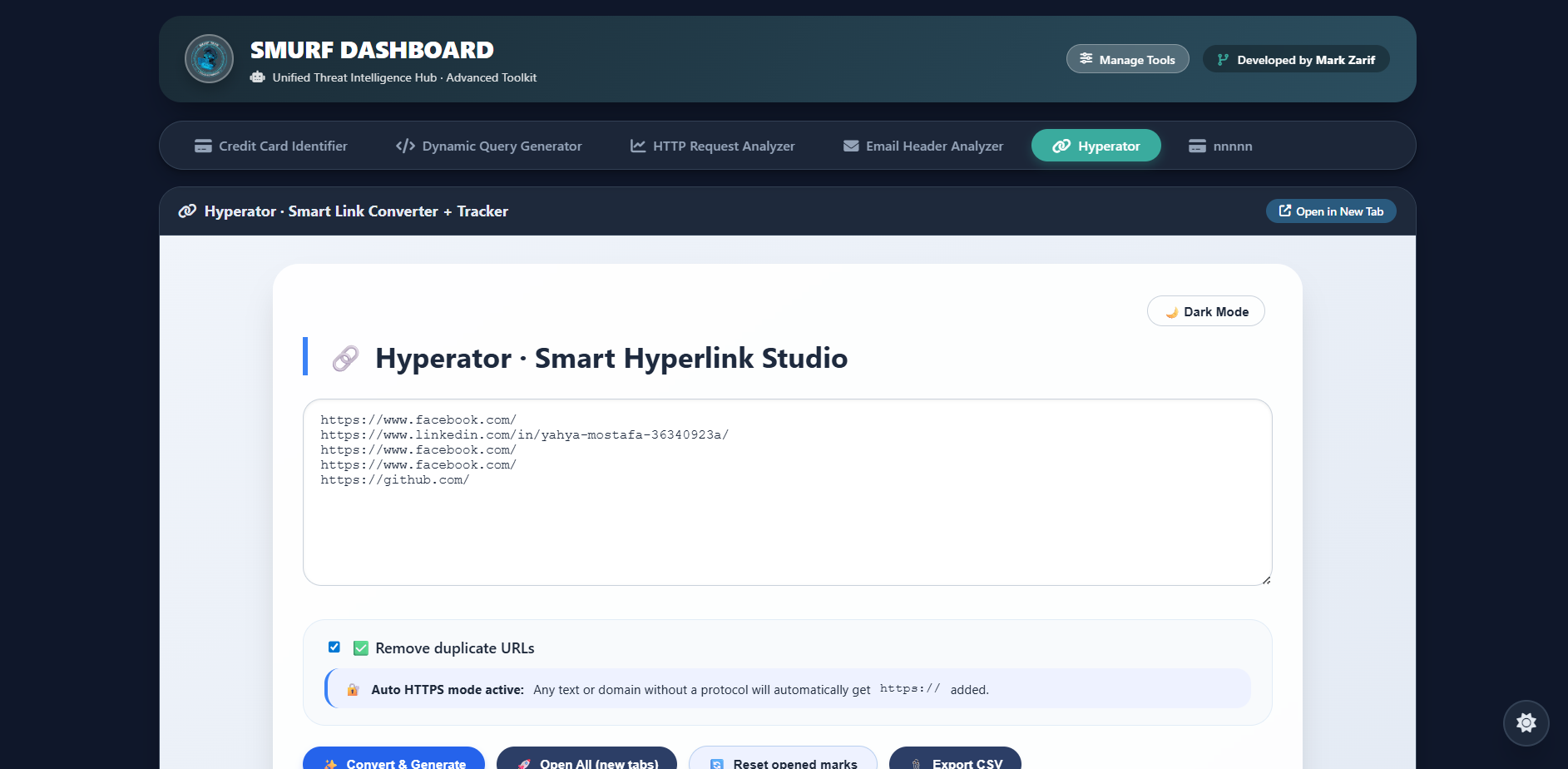Click the github.com URL line

(395, 480)
